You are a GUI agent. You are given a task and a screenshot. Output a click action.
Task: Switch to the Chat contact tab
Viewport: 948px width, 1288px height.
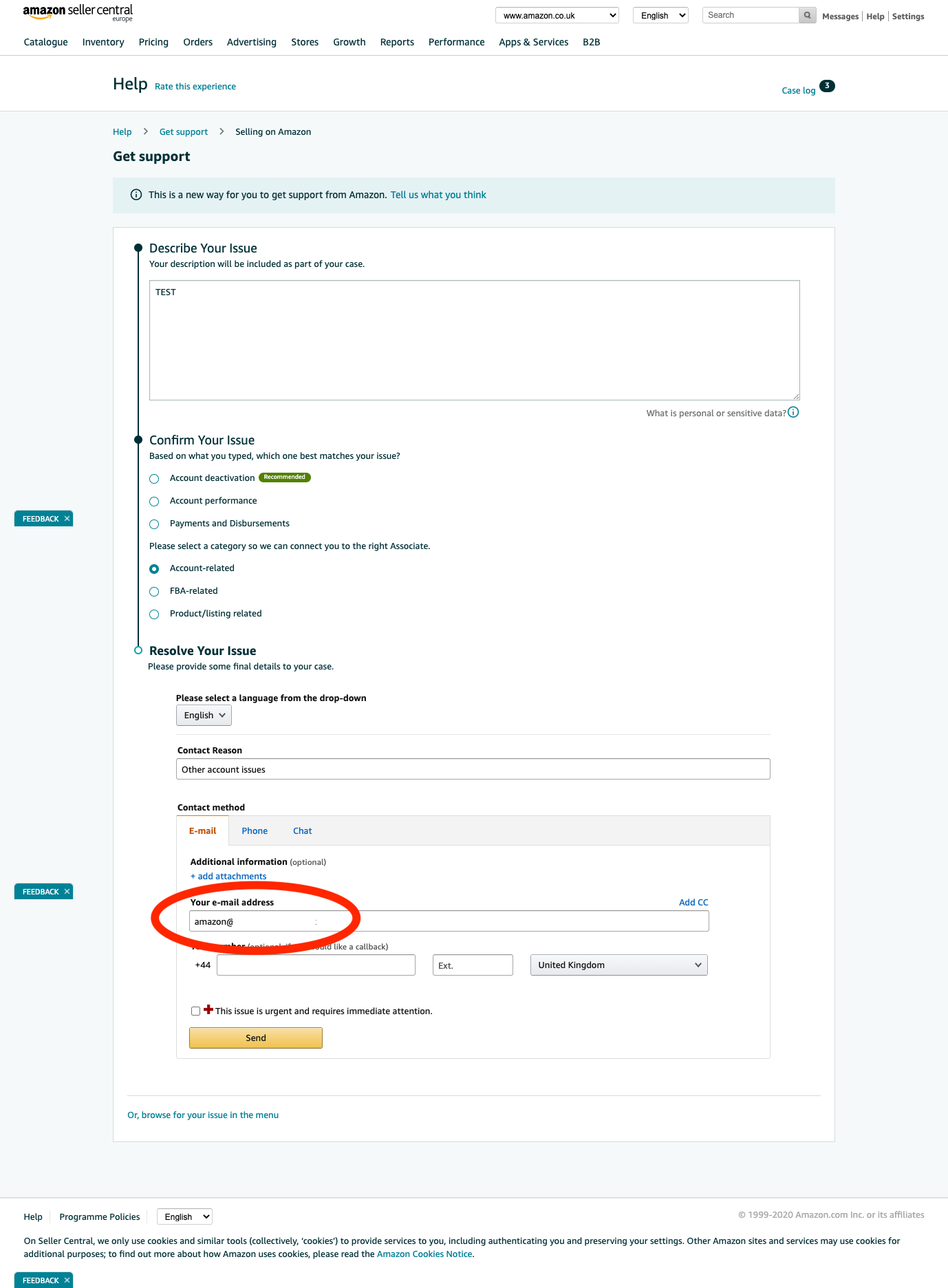pyautogui.click(x=302, y=831)
